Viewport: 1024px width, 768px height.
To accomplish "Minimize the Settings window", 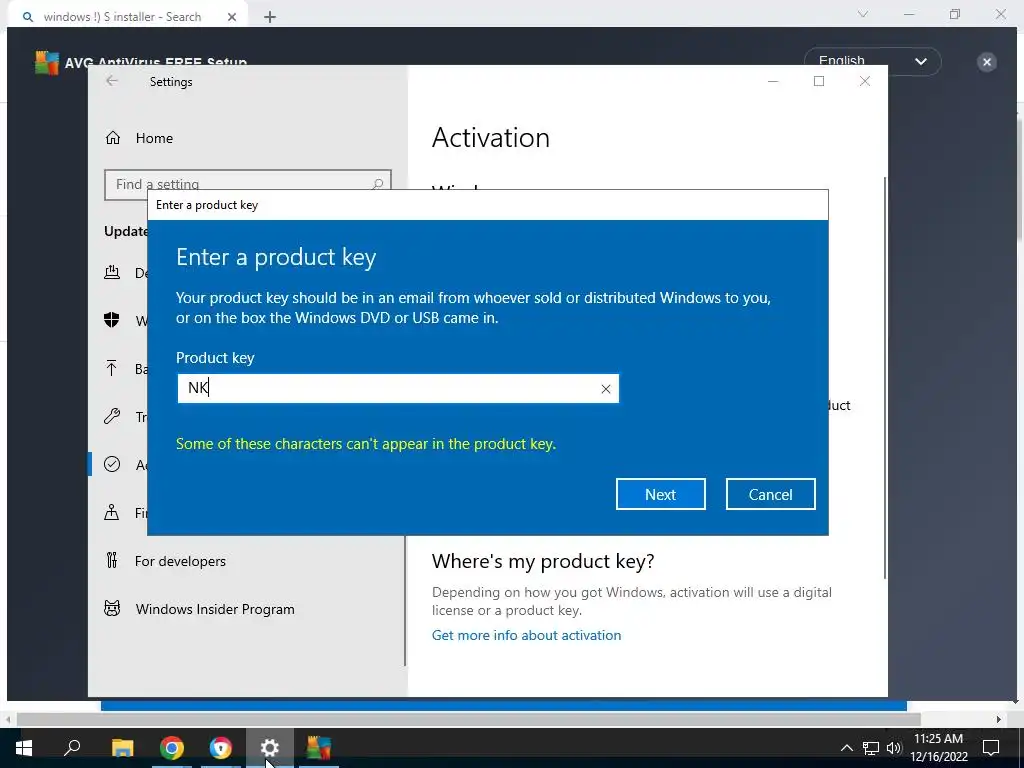I will tap(773, 81).
